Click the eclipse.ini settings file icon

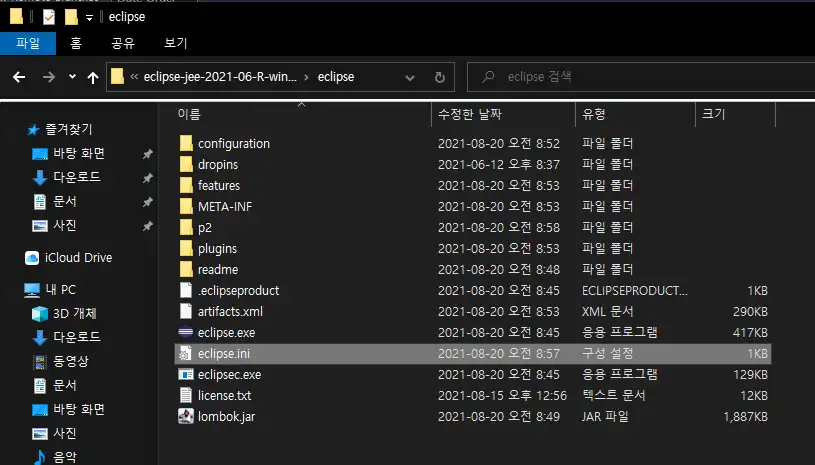186,353
